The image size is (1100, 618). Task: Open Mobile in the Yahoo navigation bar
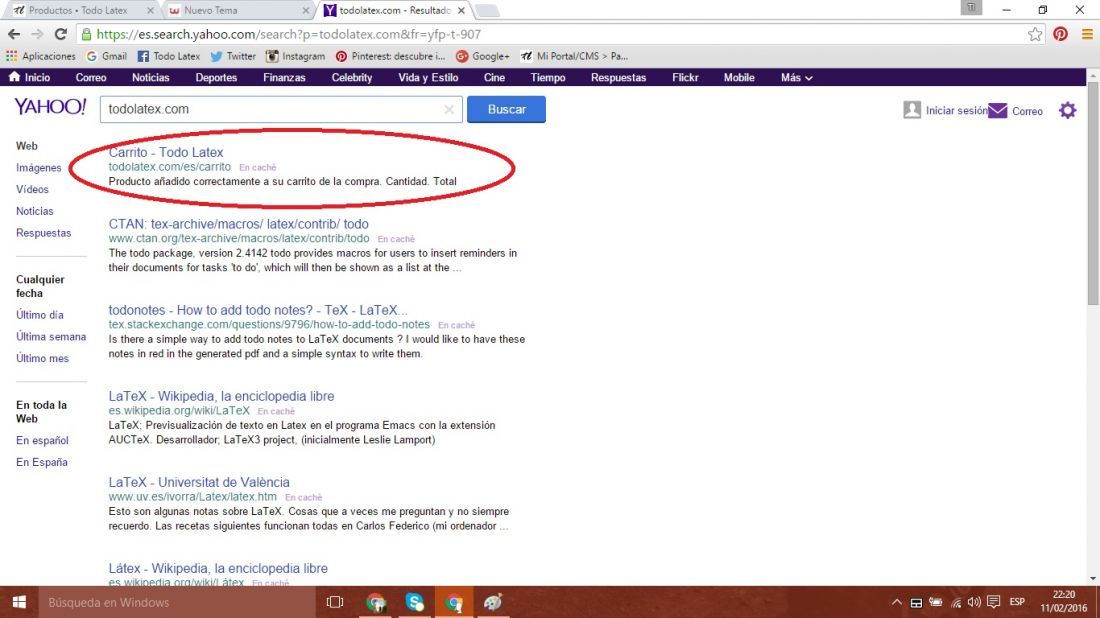point(739,77)
